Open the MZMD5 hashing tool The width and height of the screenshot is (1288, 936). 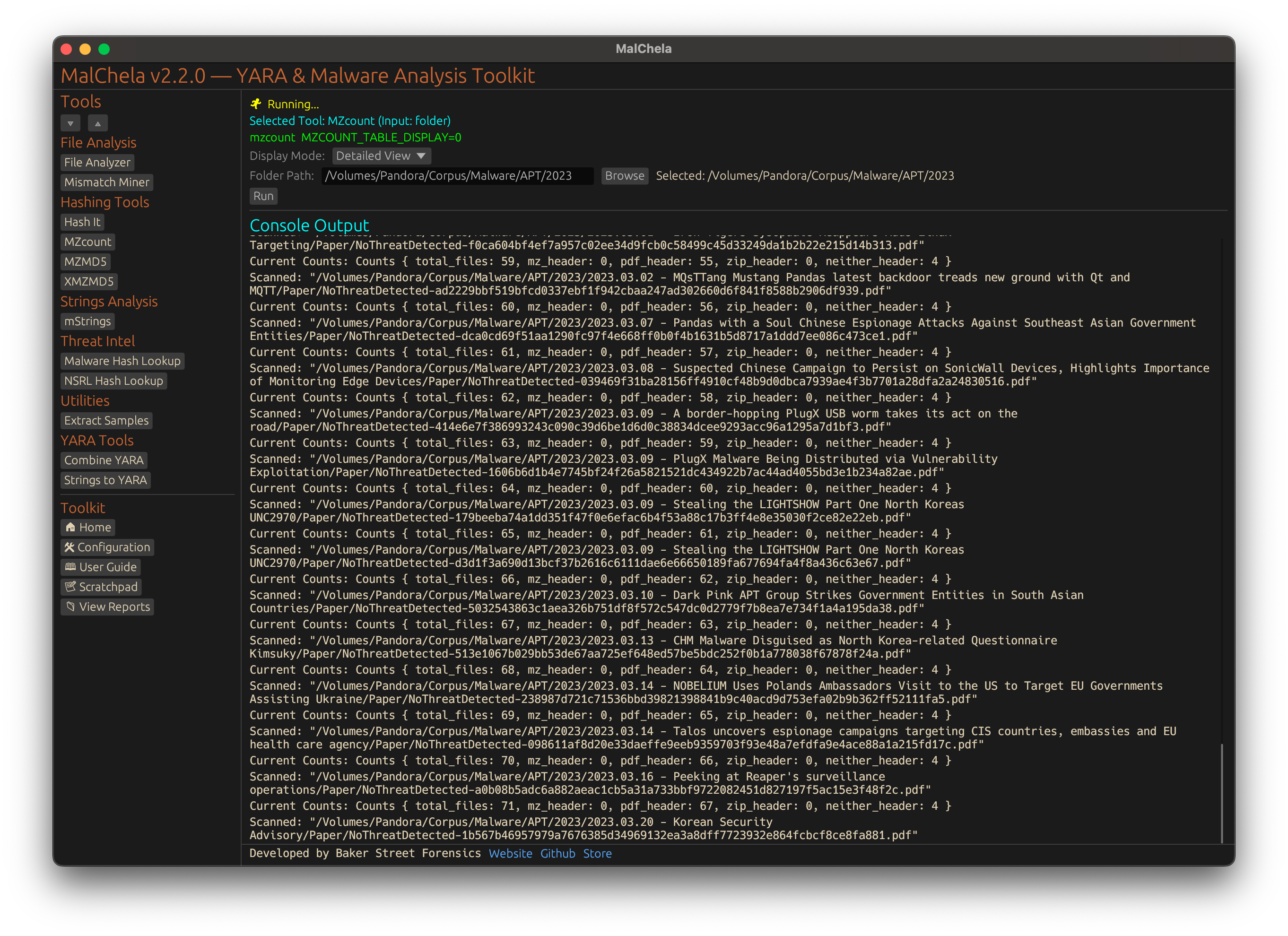tap(85, 262)
